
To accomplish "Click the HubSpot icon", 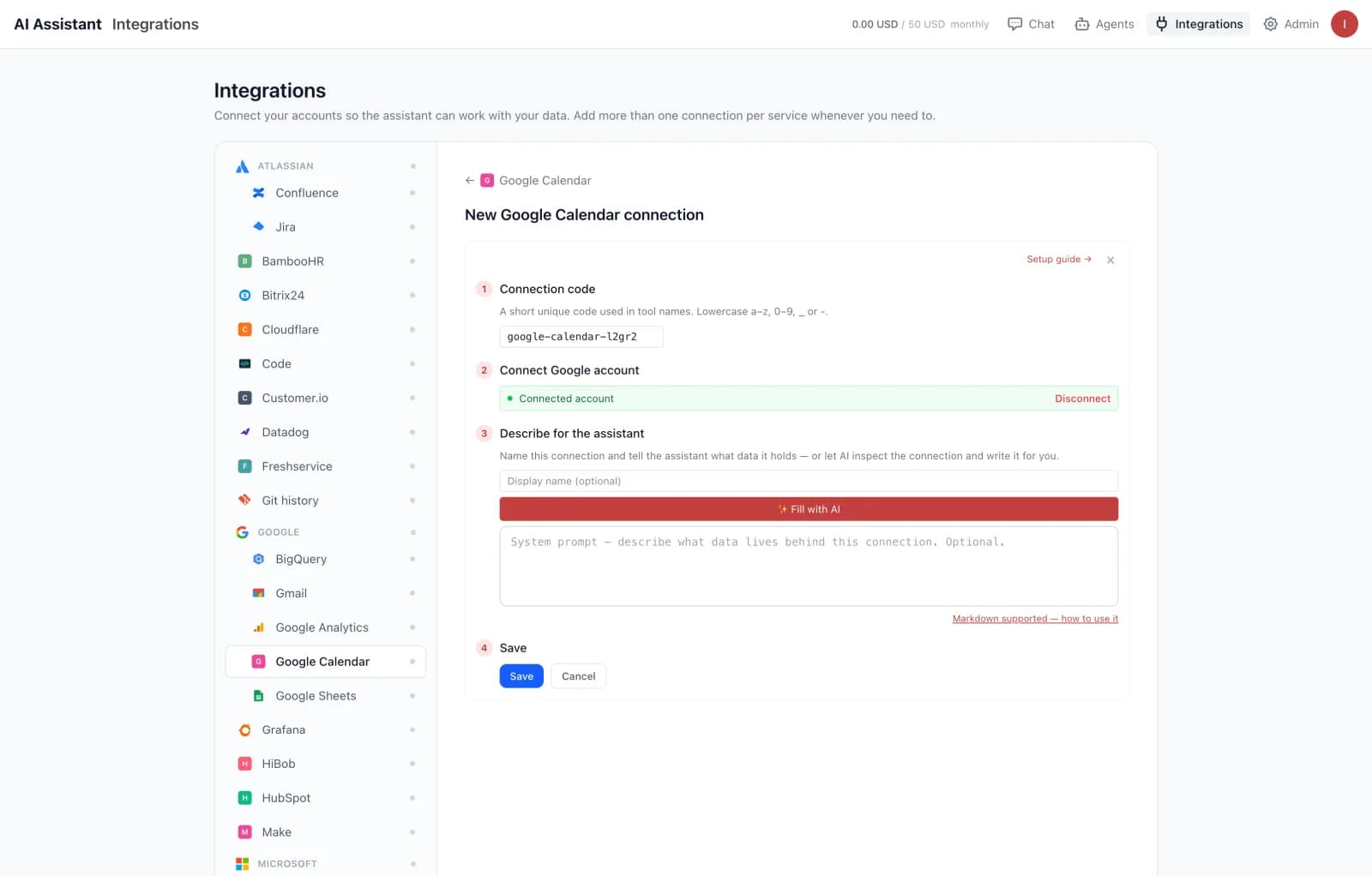I will [244, 798].
